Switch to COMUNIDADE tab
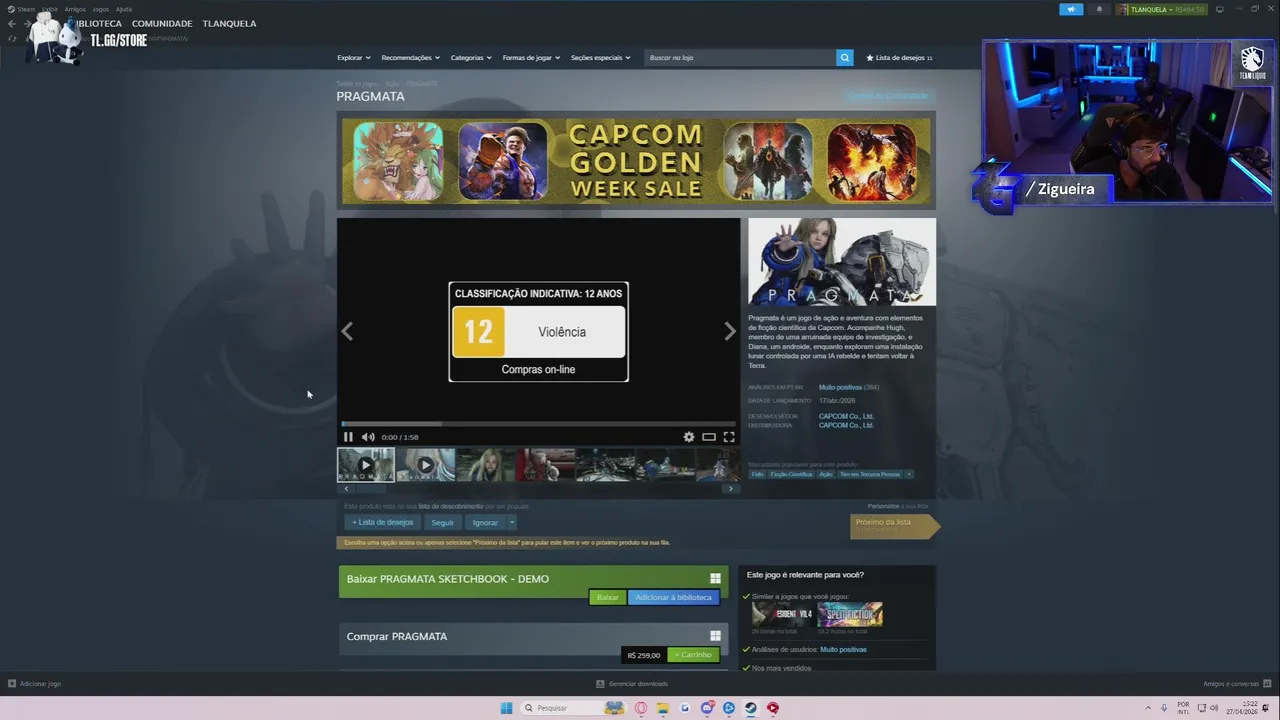 pyautogui.click(x=162, y=24)
